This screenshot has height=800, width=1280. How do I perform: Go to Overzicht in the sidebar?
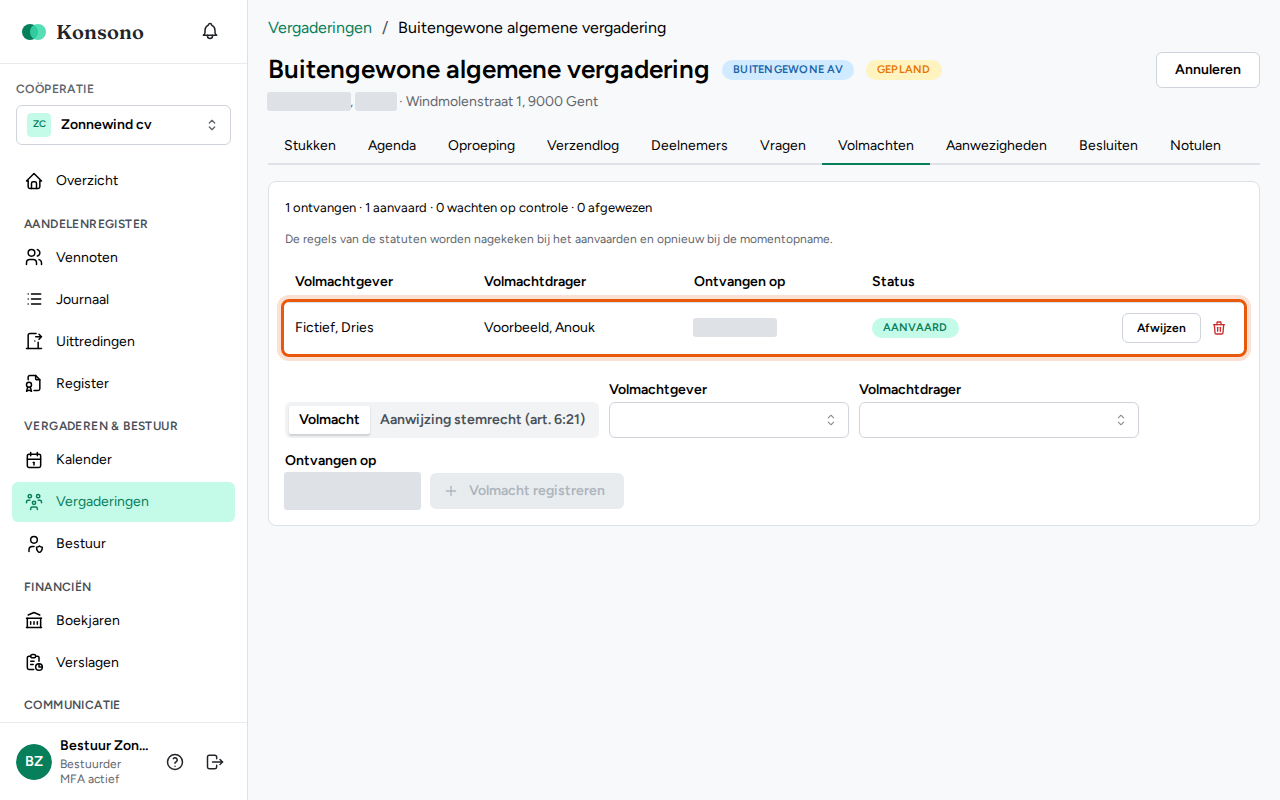tap(123, 181)
